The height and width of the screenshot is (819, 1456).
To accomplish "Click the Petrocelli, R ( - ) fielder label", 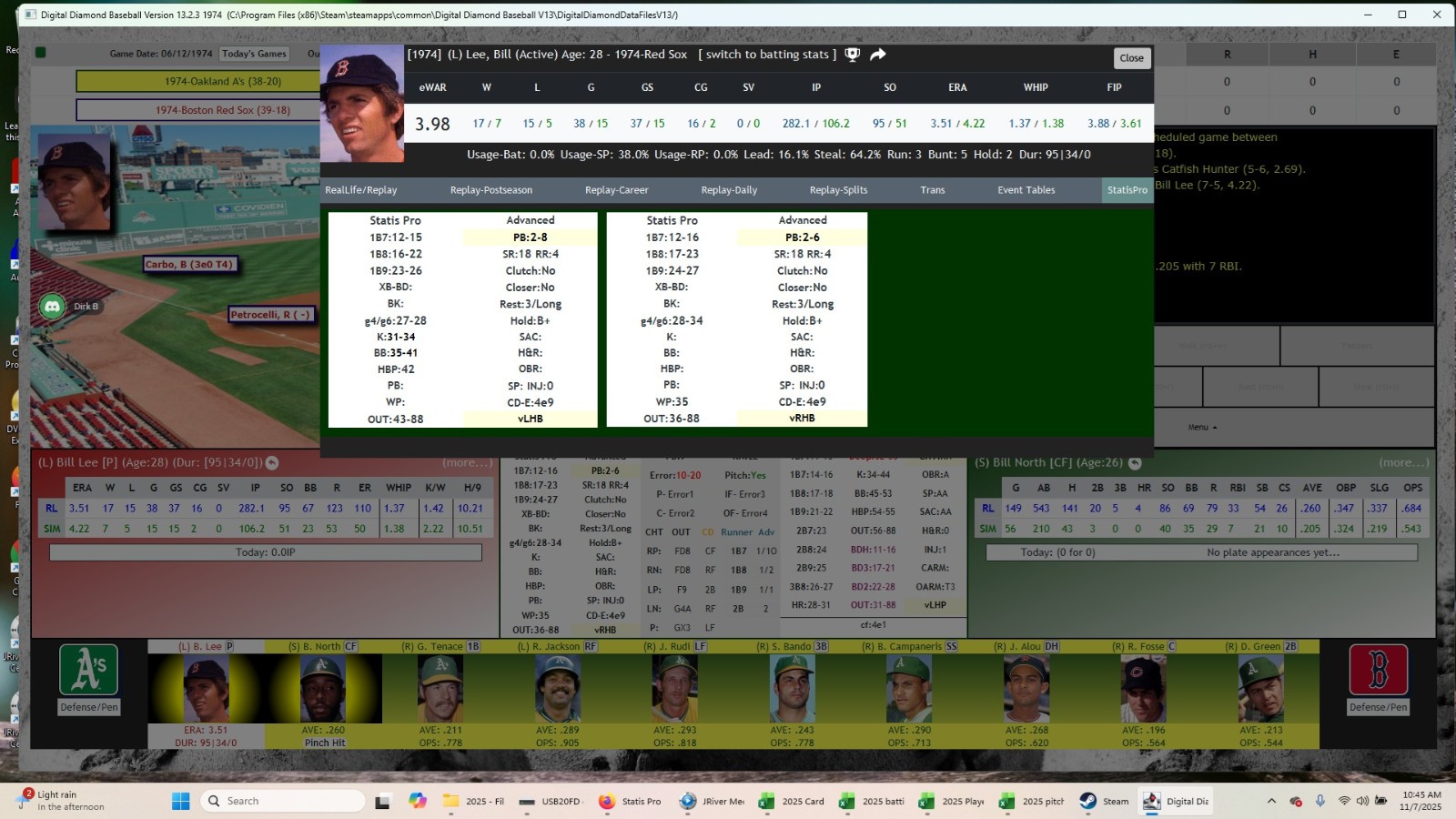I will coord(272,314).
